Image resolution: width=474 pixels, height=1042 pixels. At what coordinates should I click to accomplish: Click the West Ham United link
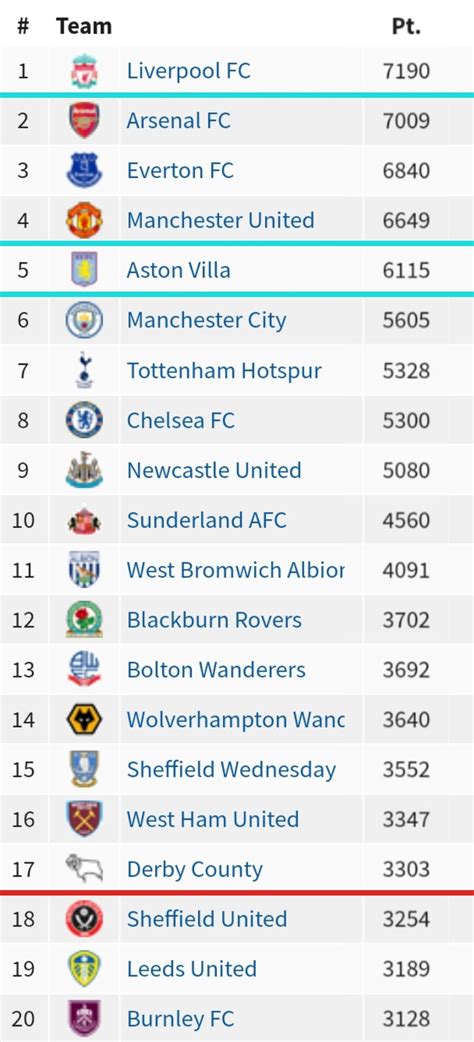click(213, 819)
